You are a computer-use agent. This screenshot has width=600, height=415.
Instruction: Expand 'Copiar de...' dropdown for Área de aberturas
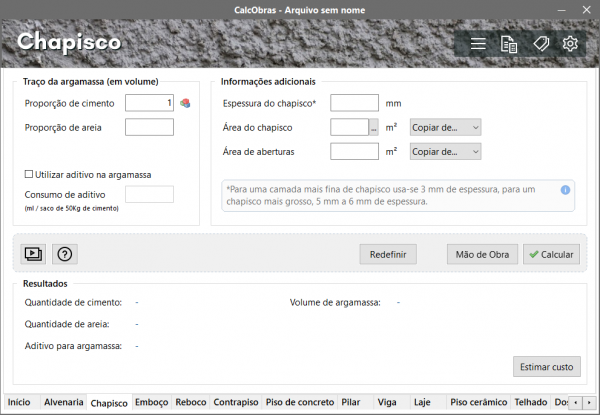[445, 151]
